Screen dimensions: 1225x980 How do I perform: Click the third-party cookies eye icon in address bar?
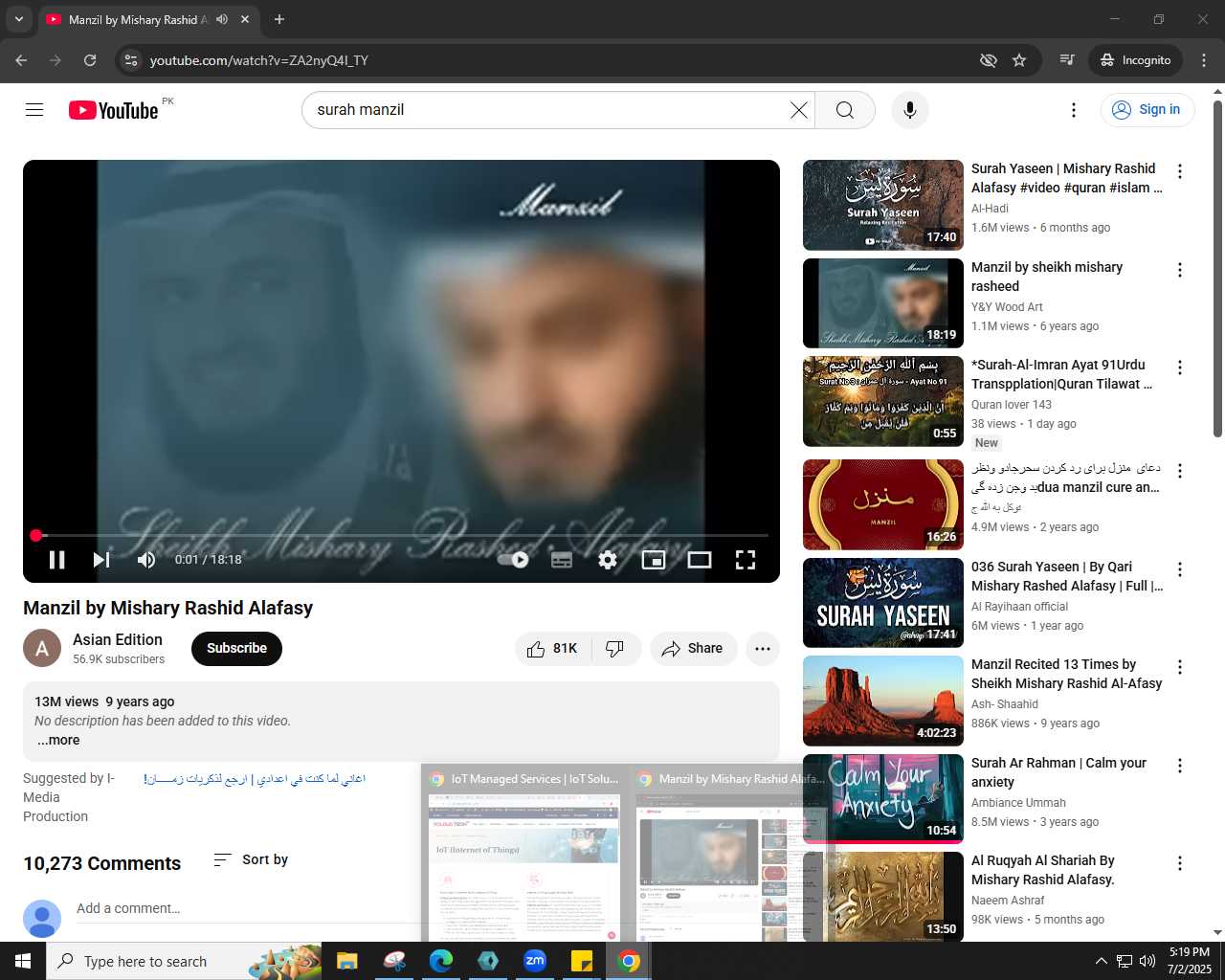(x=989, y=60)
